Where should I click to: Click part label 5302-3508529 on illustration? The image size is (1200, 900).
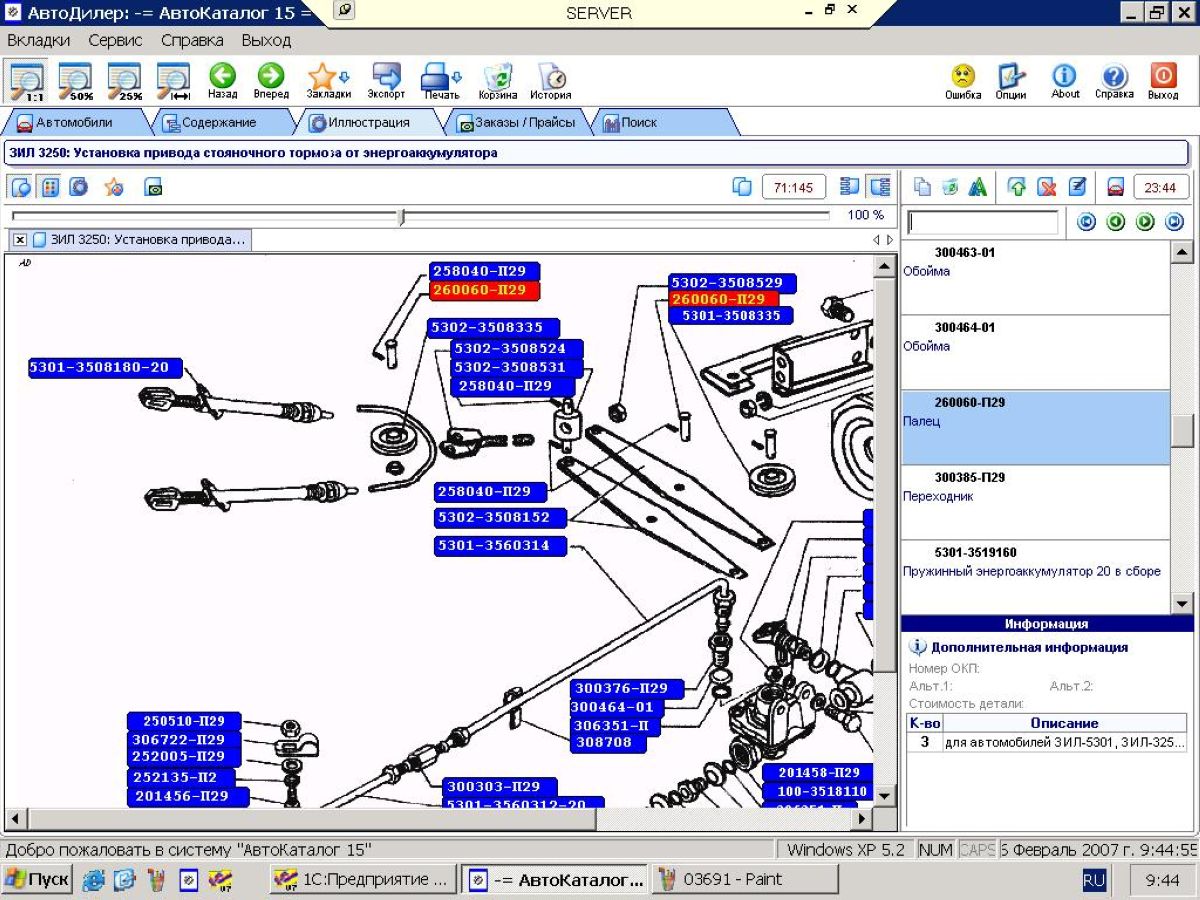point(733,283)
